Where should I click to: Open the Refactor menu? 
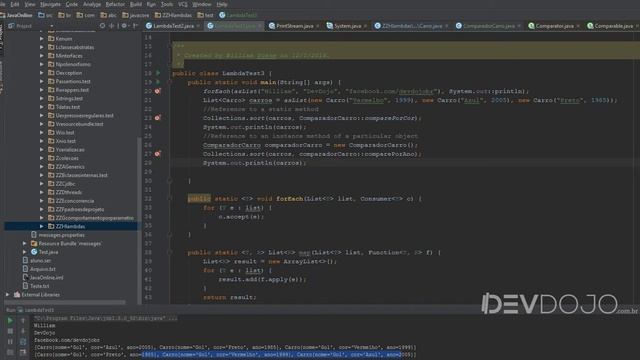pyautogui.click(x=115, y=4)
